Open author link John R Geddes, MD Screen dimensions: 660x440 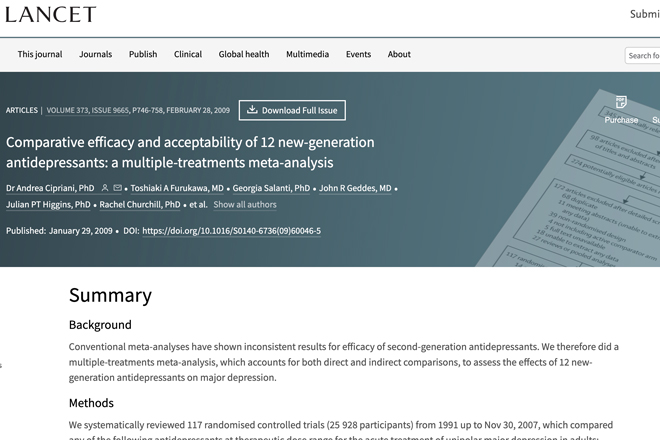tap(355, 188)
